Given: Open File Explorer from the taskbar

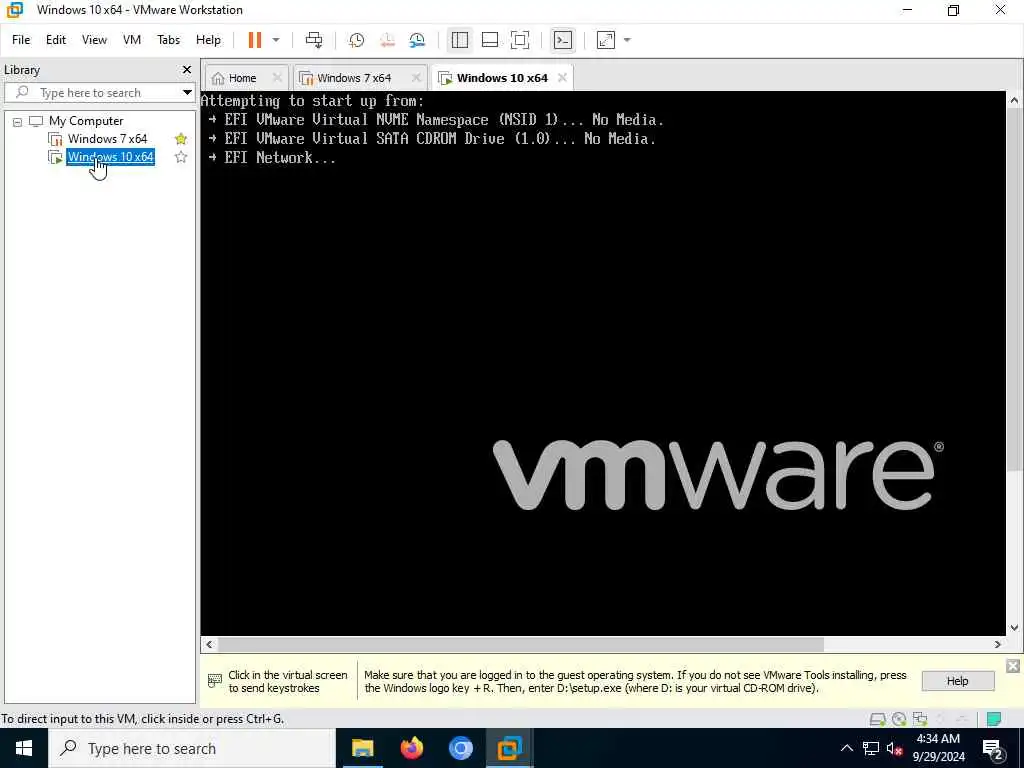Looking at the screenshot, I should [x=362, y=748].
